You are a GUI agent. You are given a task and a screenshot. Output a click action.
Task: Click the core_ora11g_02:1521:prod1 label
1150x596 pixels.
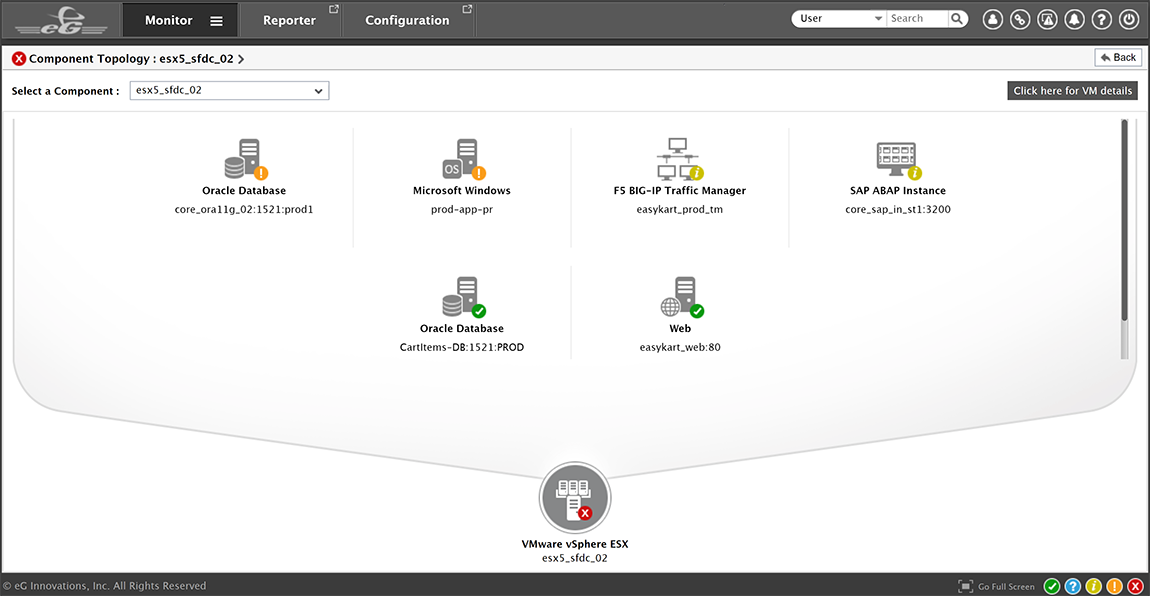pos(244,210)
